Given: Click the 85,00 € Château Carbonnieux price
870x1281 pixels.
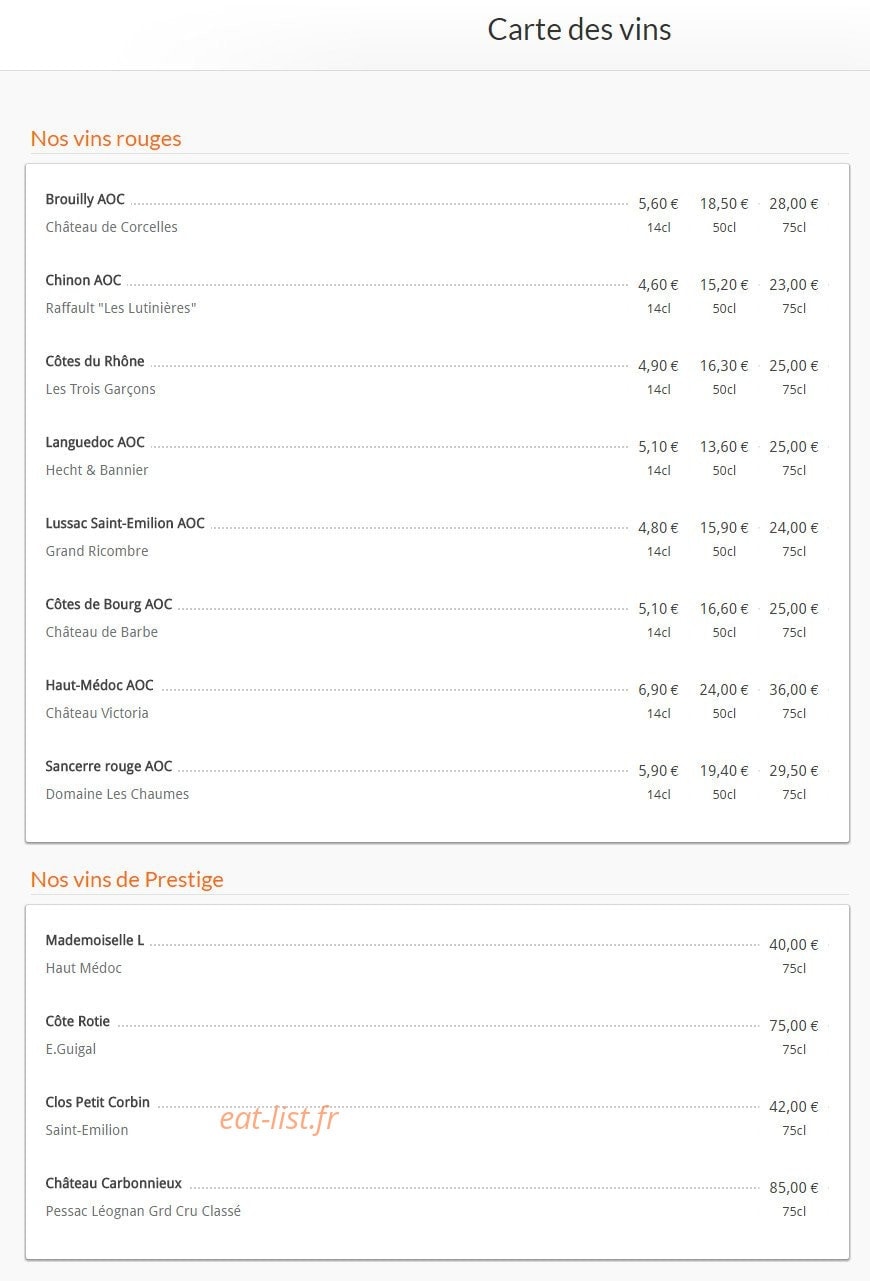Looking at the screenshot, I should pos(794,1188).
